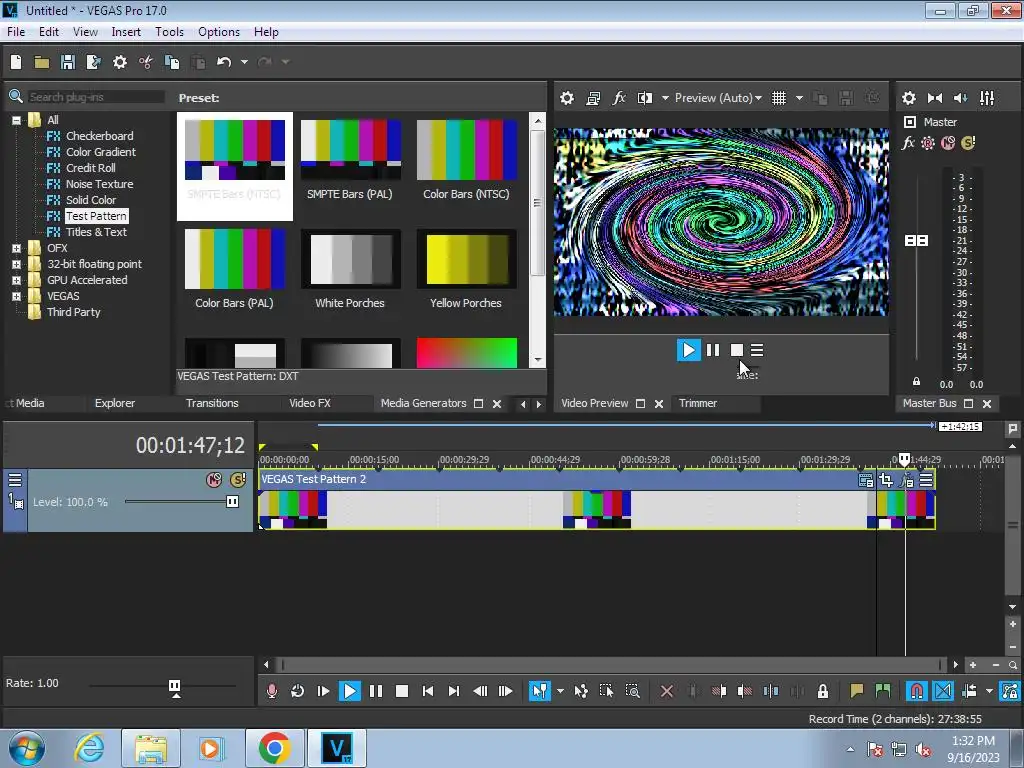1024x768 pixels.
Task: Toggle Enable Snapping magnet
Action: [x=916, y=691]
